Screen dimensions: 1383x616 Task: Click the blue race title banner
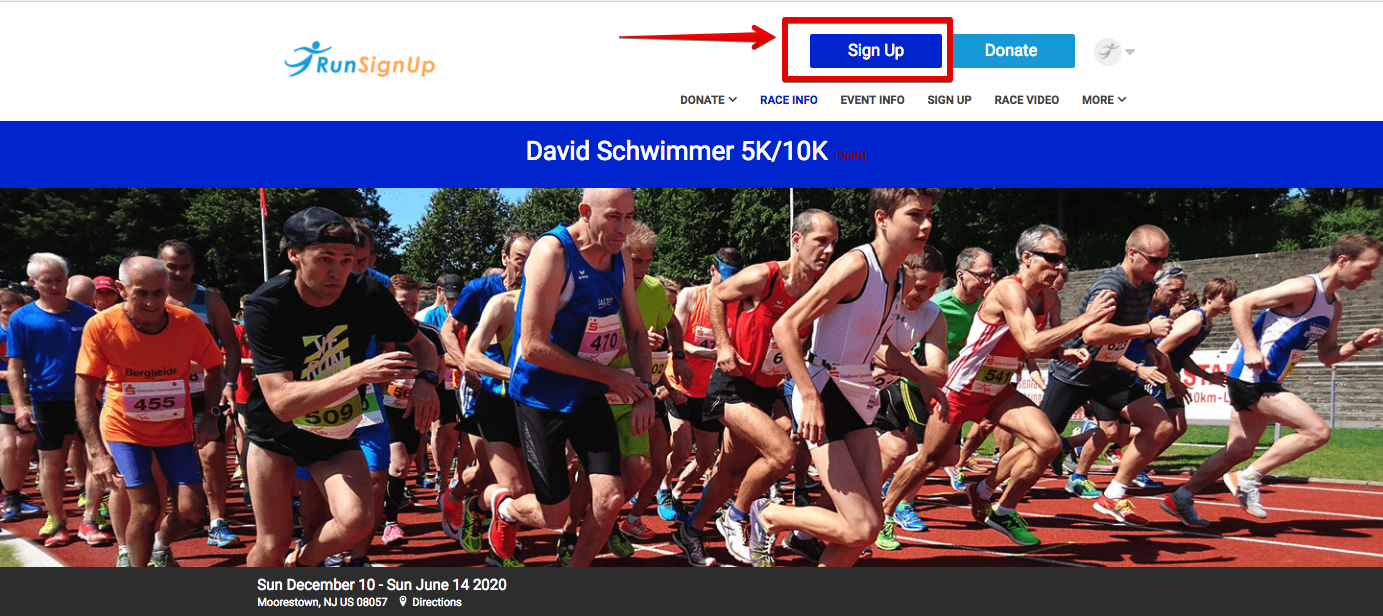point(691,154)
